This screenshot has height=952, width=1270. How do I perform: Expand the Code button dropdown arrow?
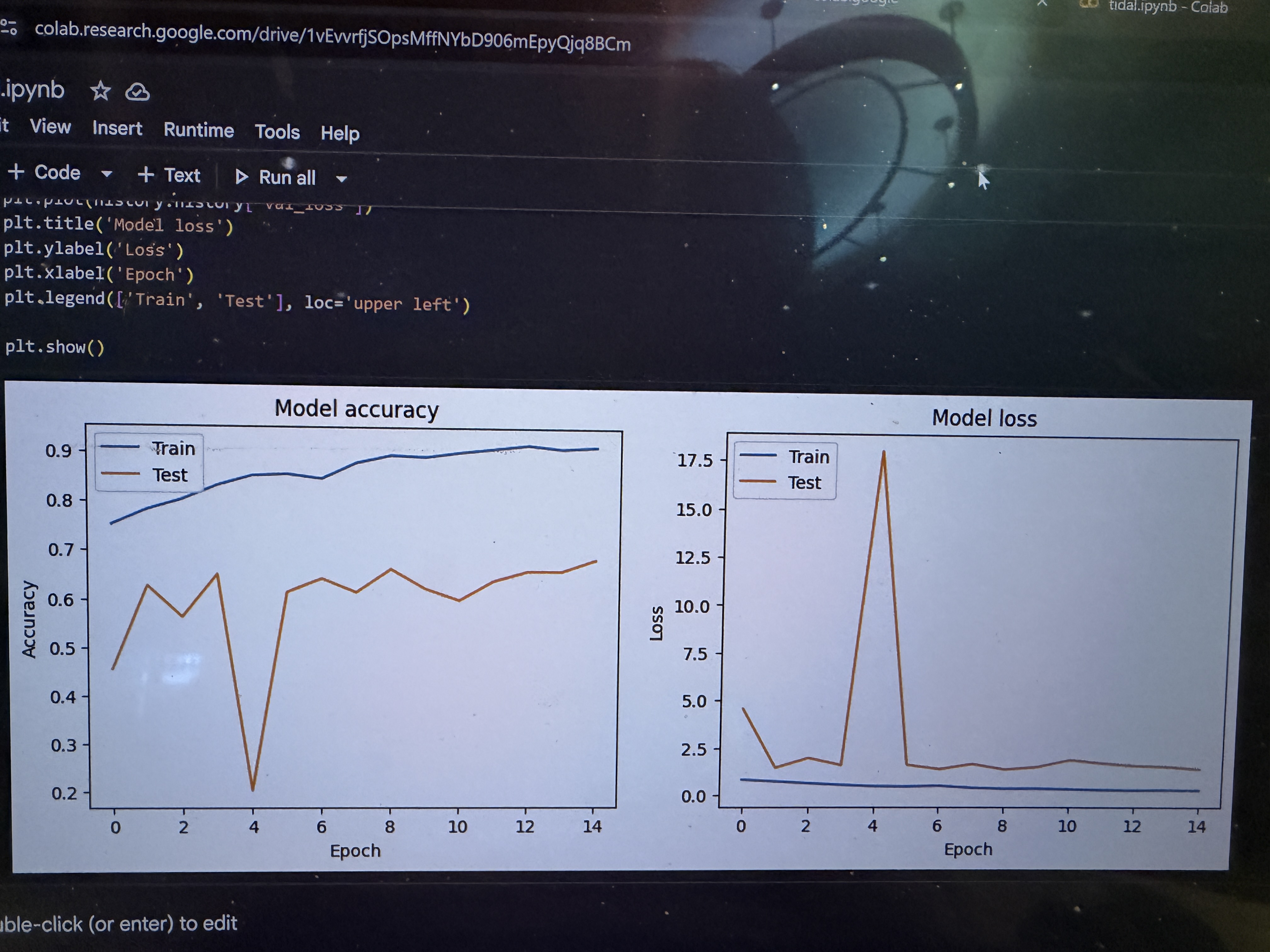(x=107, y=174)
